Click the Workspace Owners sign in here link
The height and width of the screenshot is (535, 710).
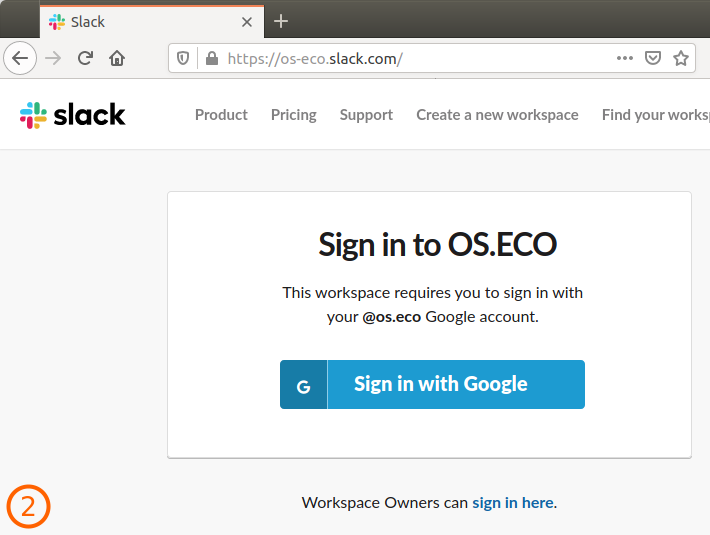(513, 502)
